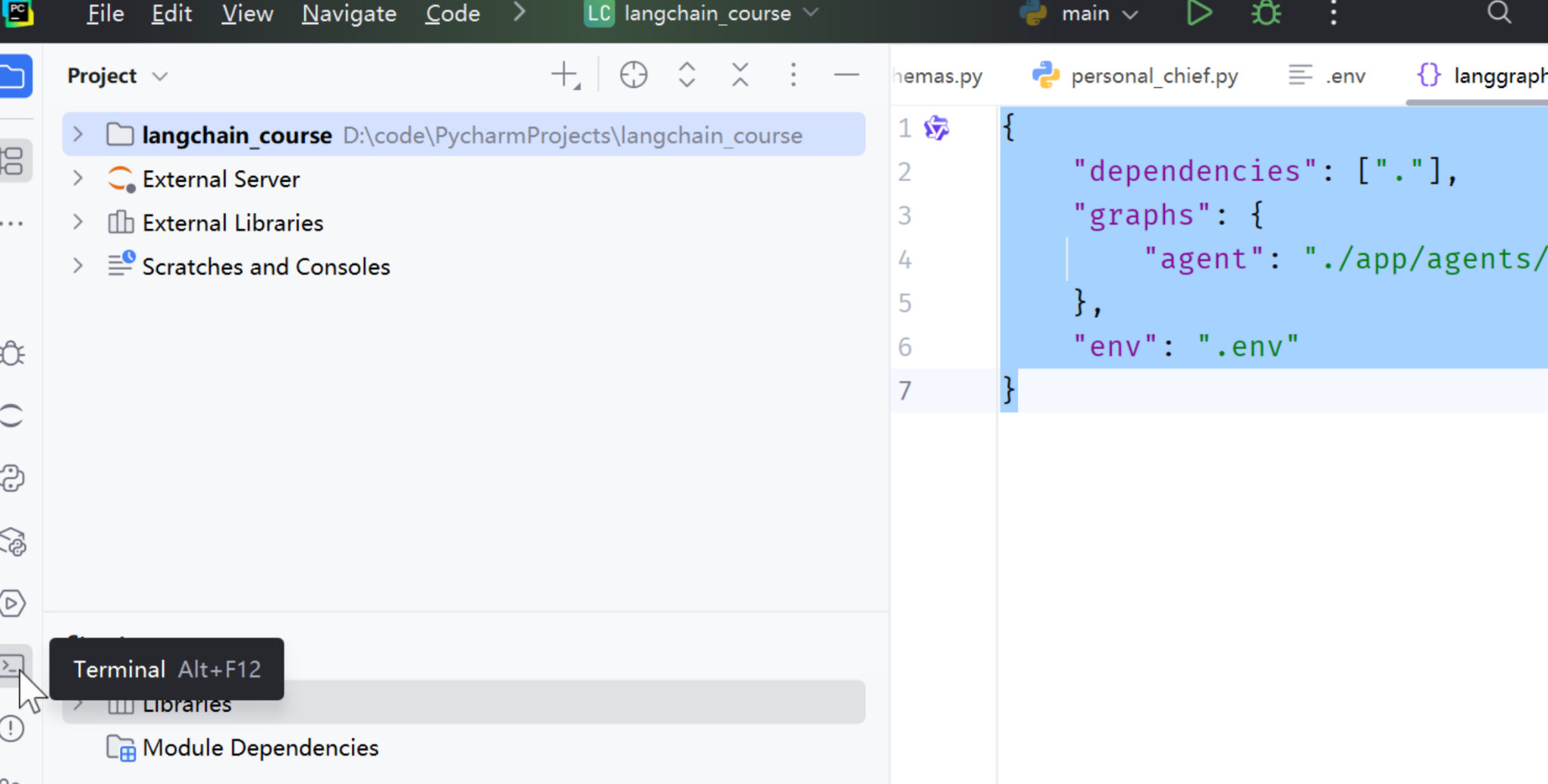Collapse all items in Project tree
This screenshot has width=1548, height=784.
pyautogui.click(x=740, y=75)
